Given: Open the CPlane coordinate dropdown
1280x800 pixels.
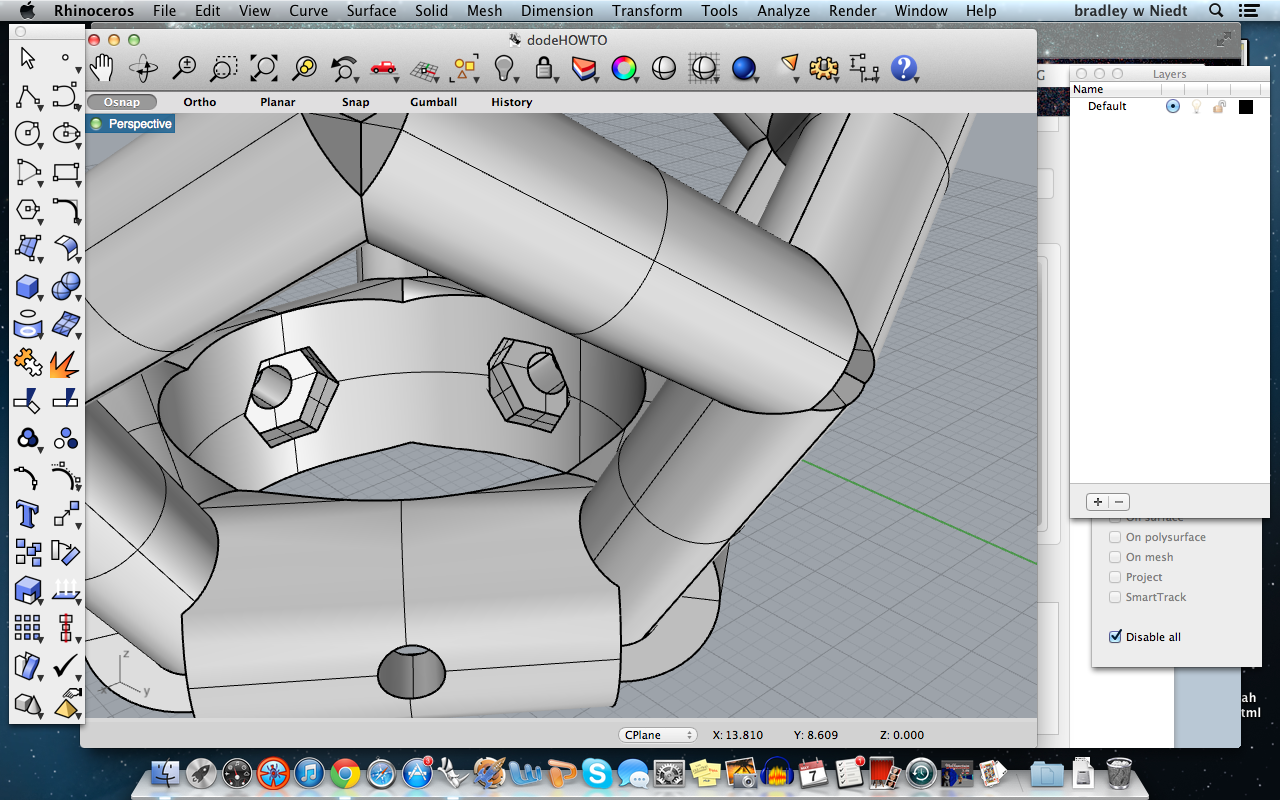Looking at the screenshot, I should (x=657, y=735).
